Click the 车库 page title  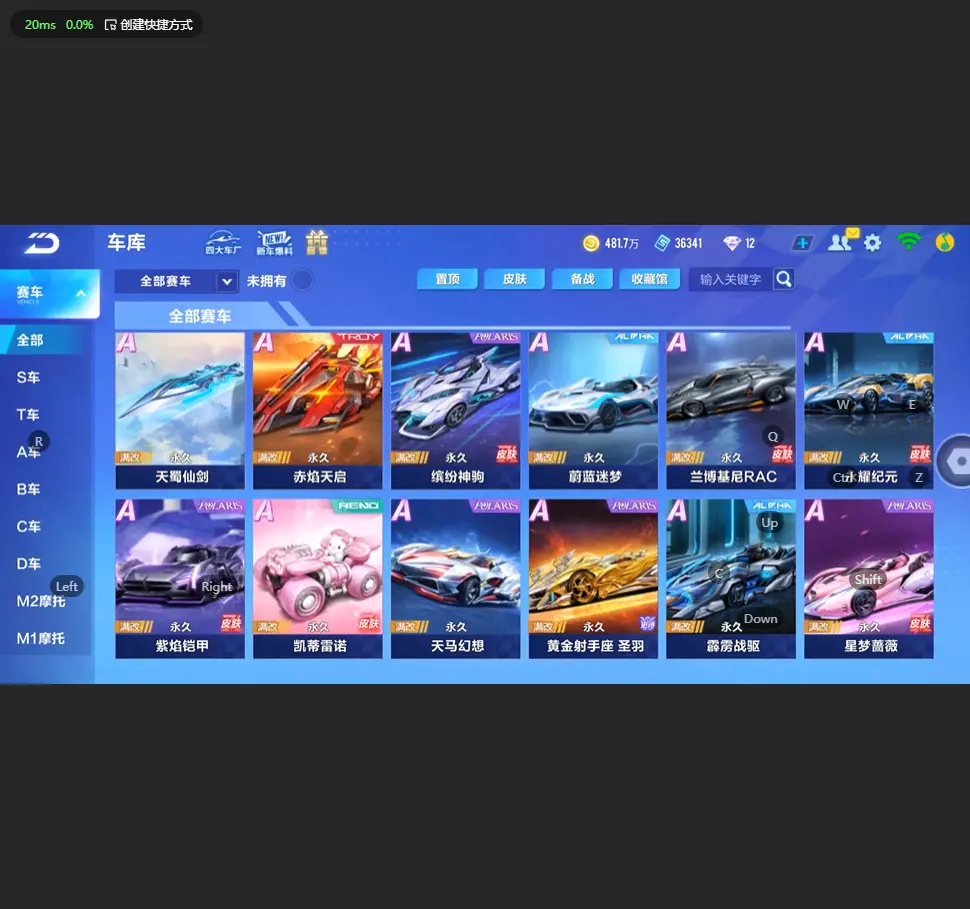[126, 243]
